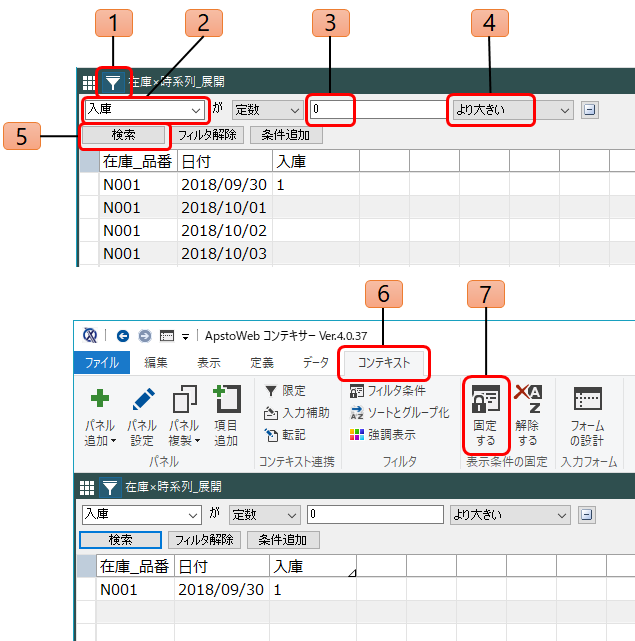The image size is (635, 641).
Task: Click the remove condition minus button in upper panel
Action: point(590,110)
